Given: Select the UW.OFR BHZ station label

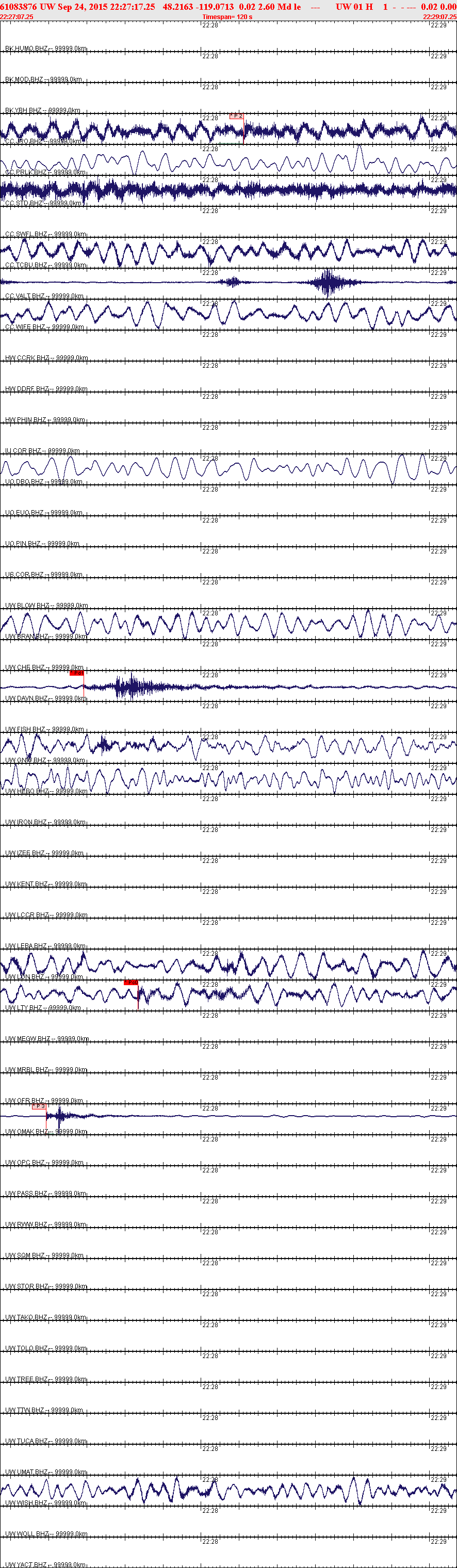Looking at the screenshot, I should click(x=45, y=1101).
